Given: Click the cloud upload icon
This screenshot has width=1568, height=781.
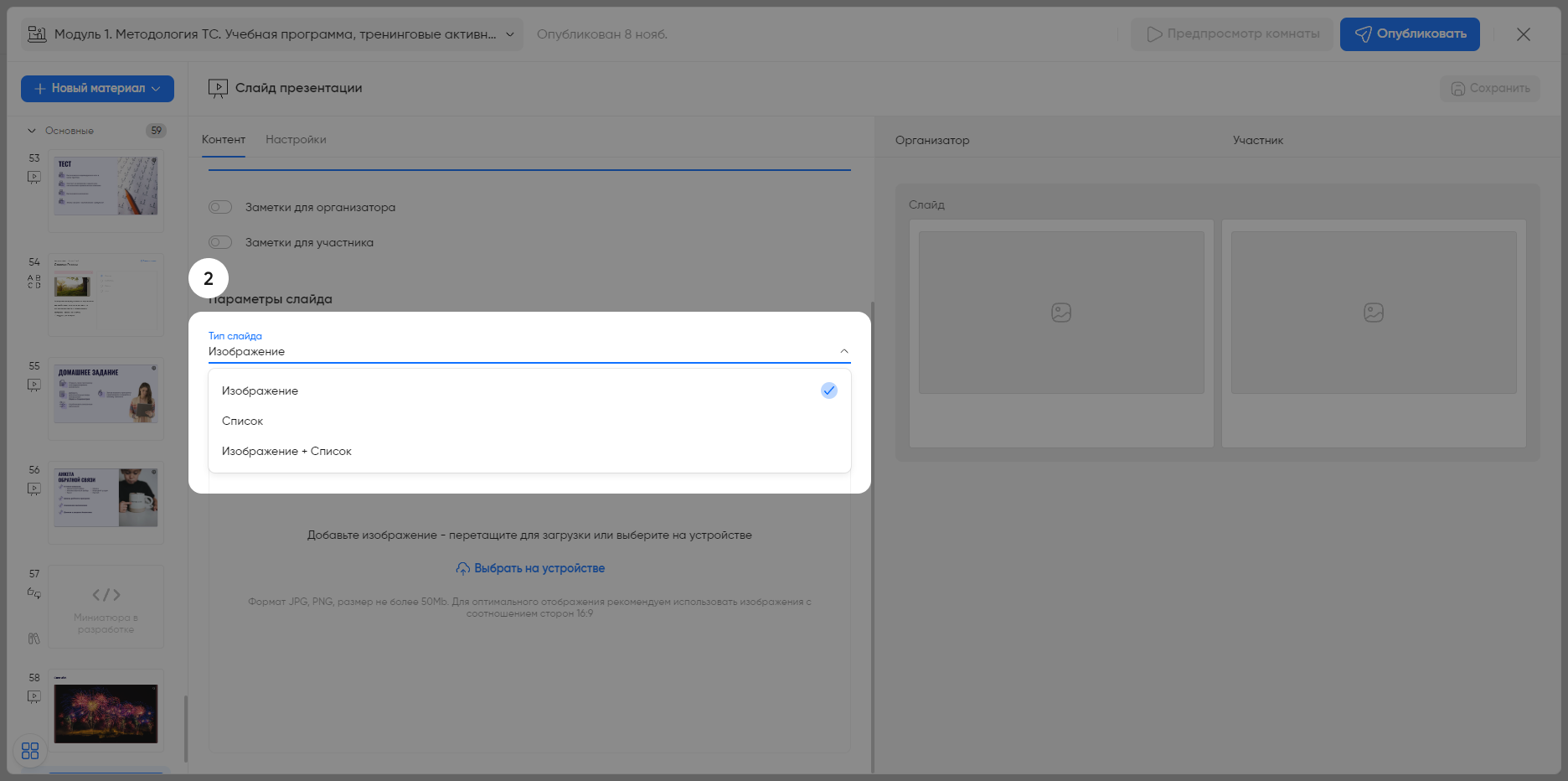Looking at the screenshot, I should click(462, 568).
